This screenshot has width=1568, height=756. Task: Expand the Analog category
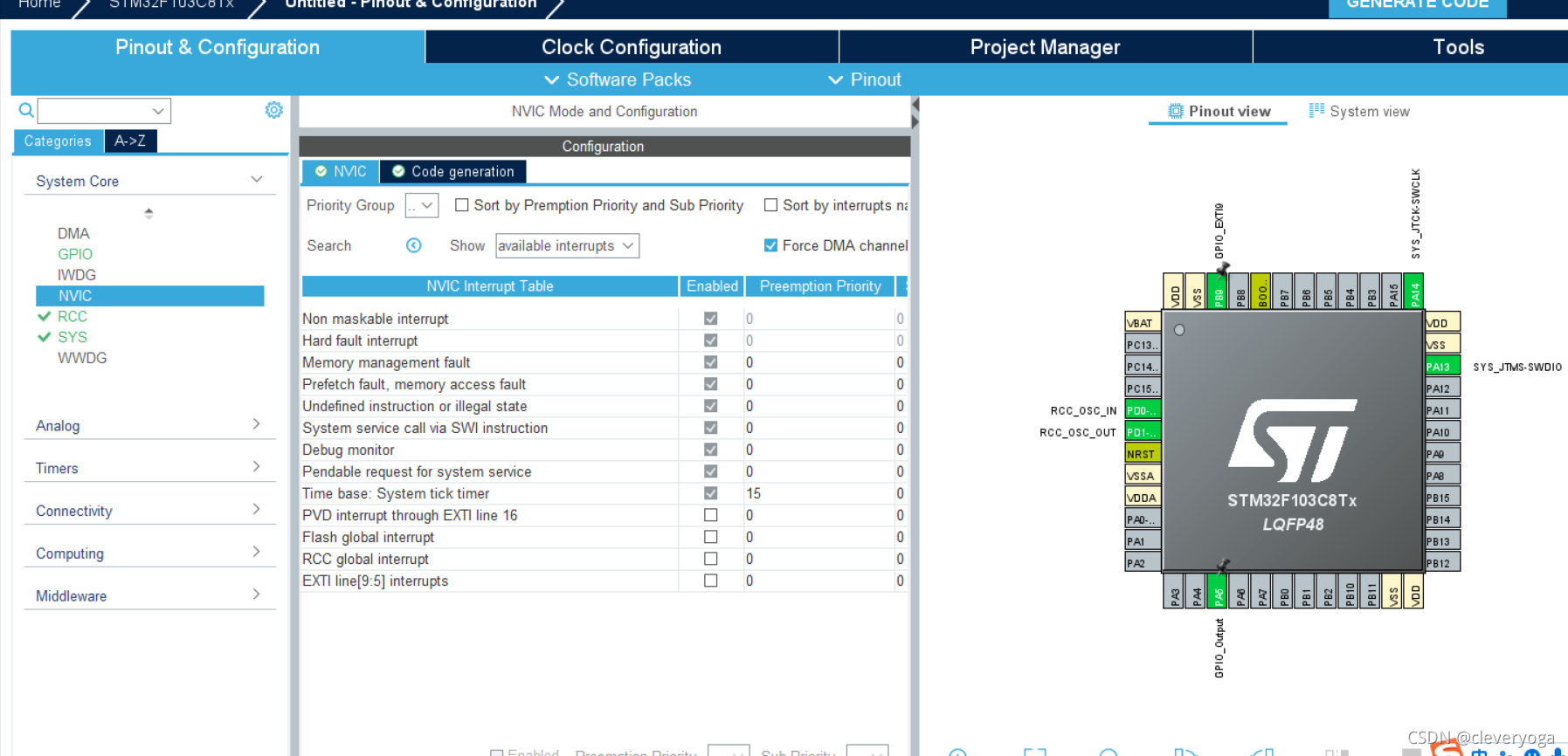[x=257, y=423]
